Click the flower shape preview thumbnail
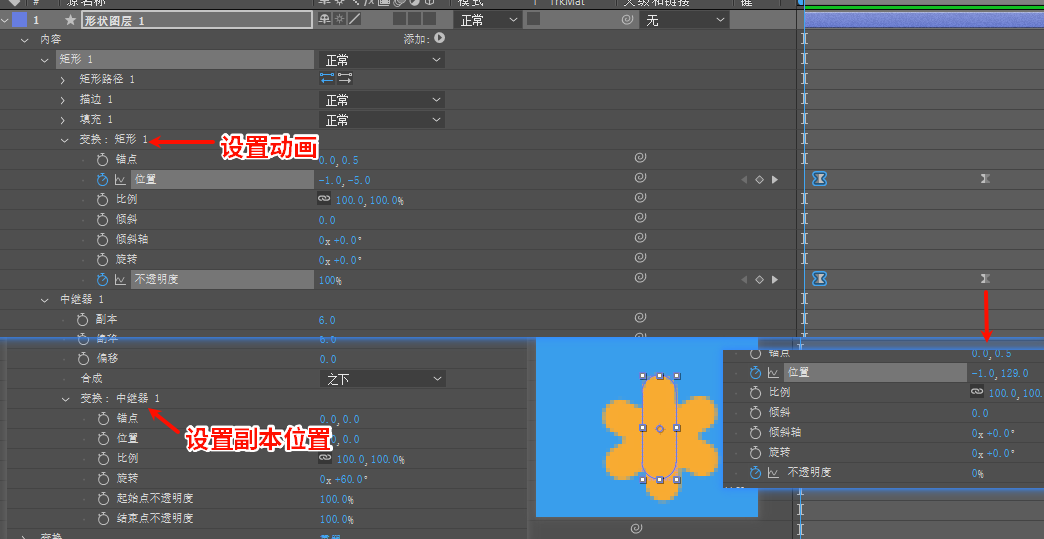This screenshot has width=1044, height=539. coord(647,427)
